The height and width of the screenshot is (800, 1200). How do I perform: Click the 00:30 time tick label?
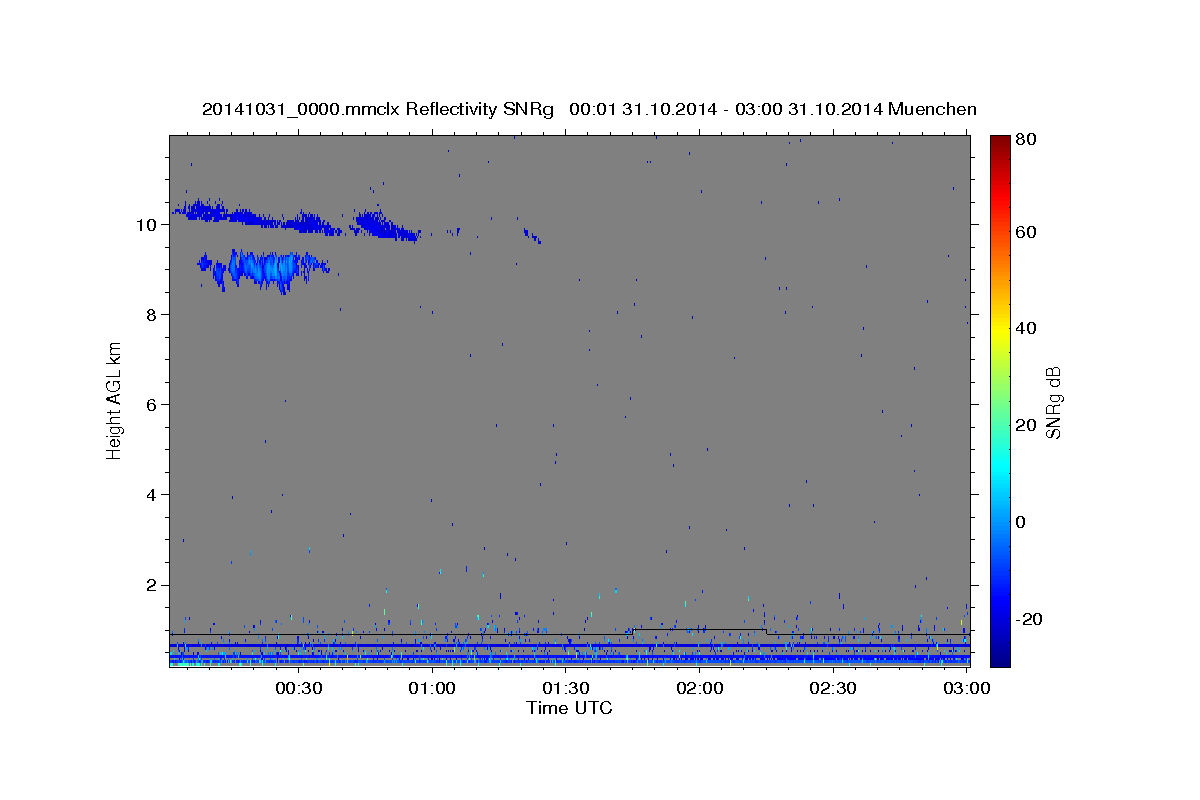tap(298, 688)
